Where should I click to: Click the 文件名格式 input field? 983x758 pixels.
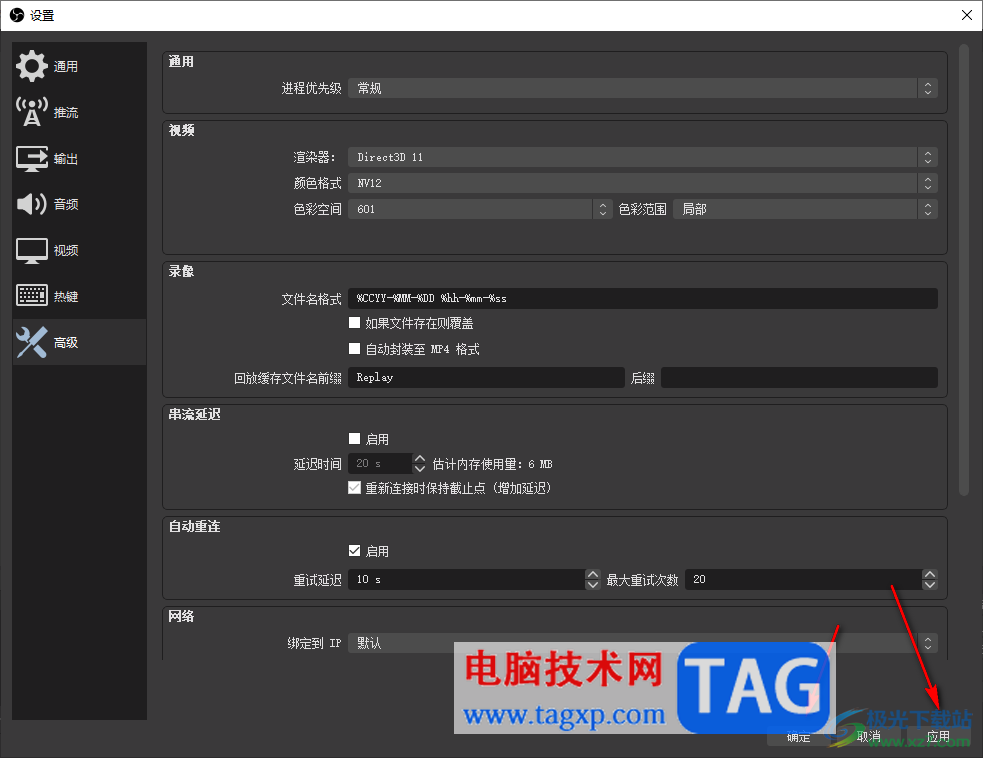pyautogui.click(x=643, y=298)
